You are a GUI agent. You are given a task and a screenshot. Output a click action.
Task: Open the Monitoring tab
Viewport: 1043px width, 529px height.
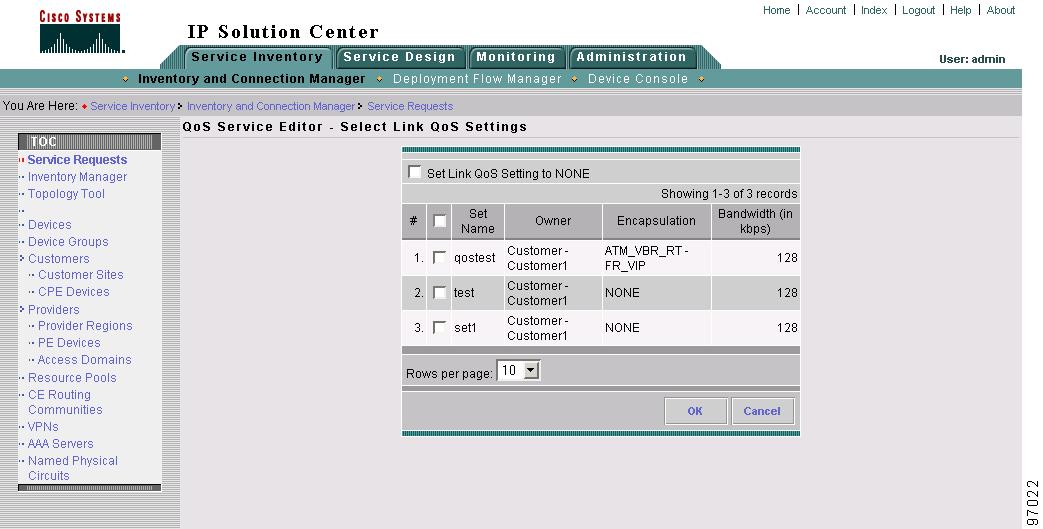click(x=516, y=57)
